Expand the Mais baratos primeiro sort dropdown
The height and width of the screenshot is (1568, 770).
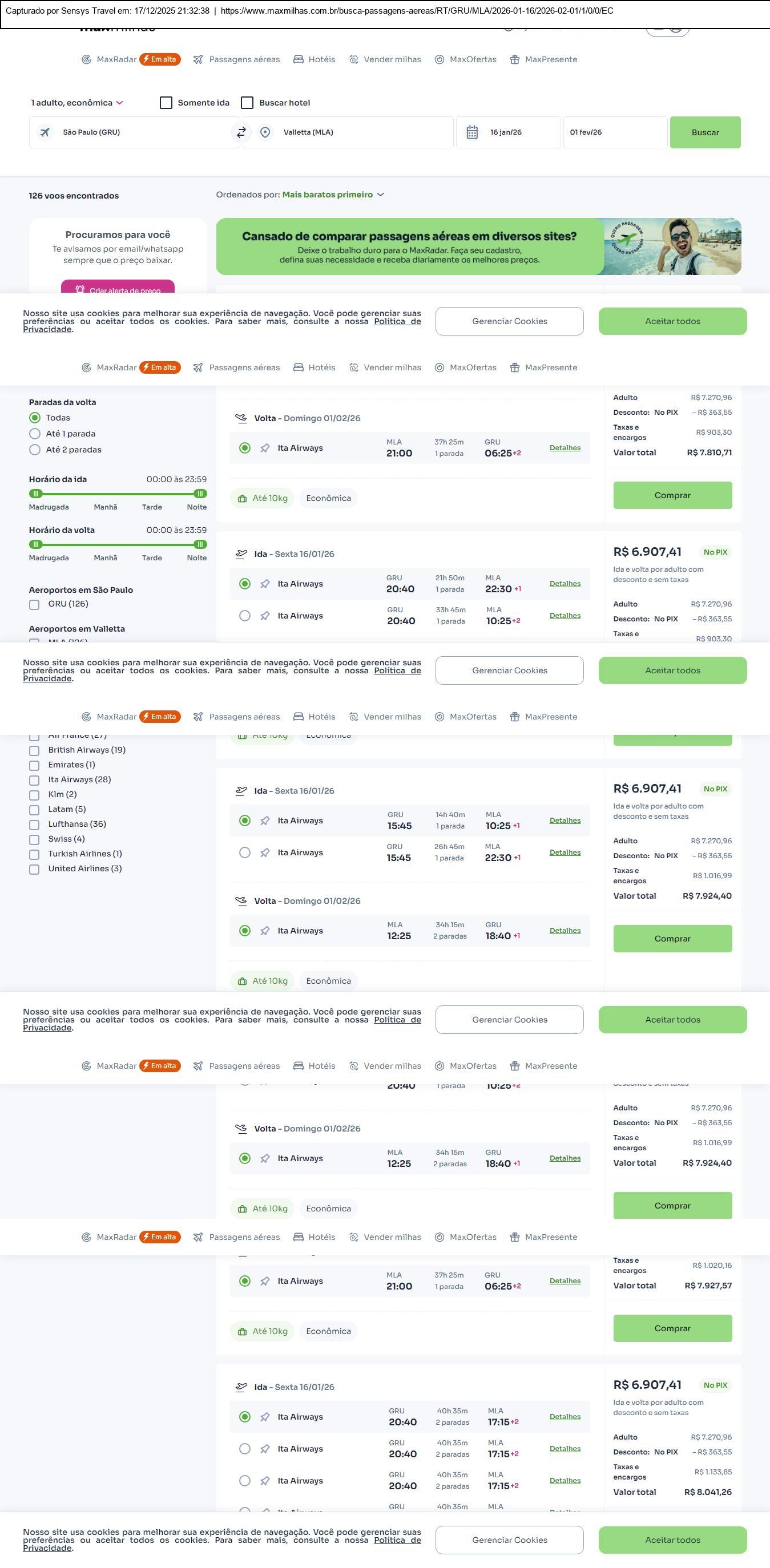[x=333, y=195]
